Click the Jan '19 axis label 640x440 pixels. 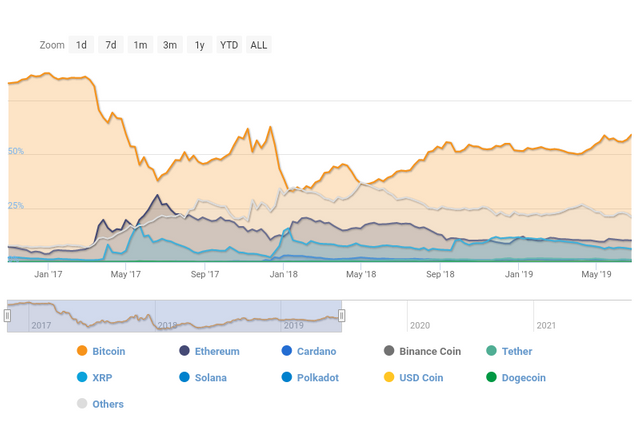(x=519, y=274)
